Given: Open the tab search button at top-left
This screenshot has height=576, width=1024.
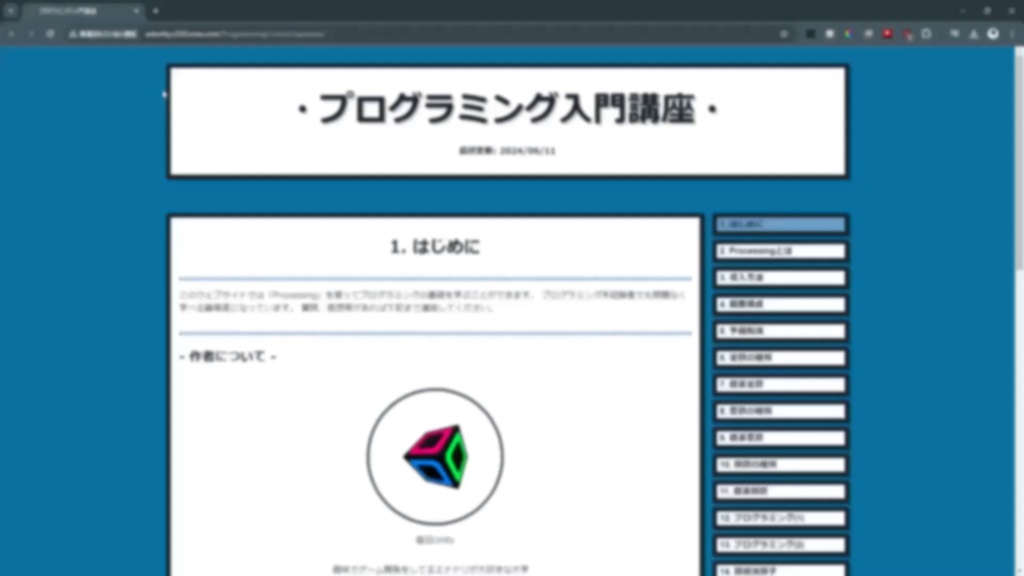Looking at the screenshot, I should [10, 11].
